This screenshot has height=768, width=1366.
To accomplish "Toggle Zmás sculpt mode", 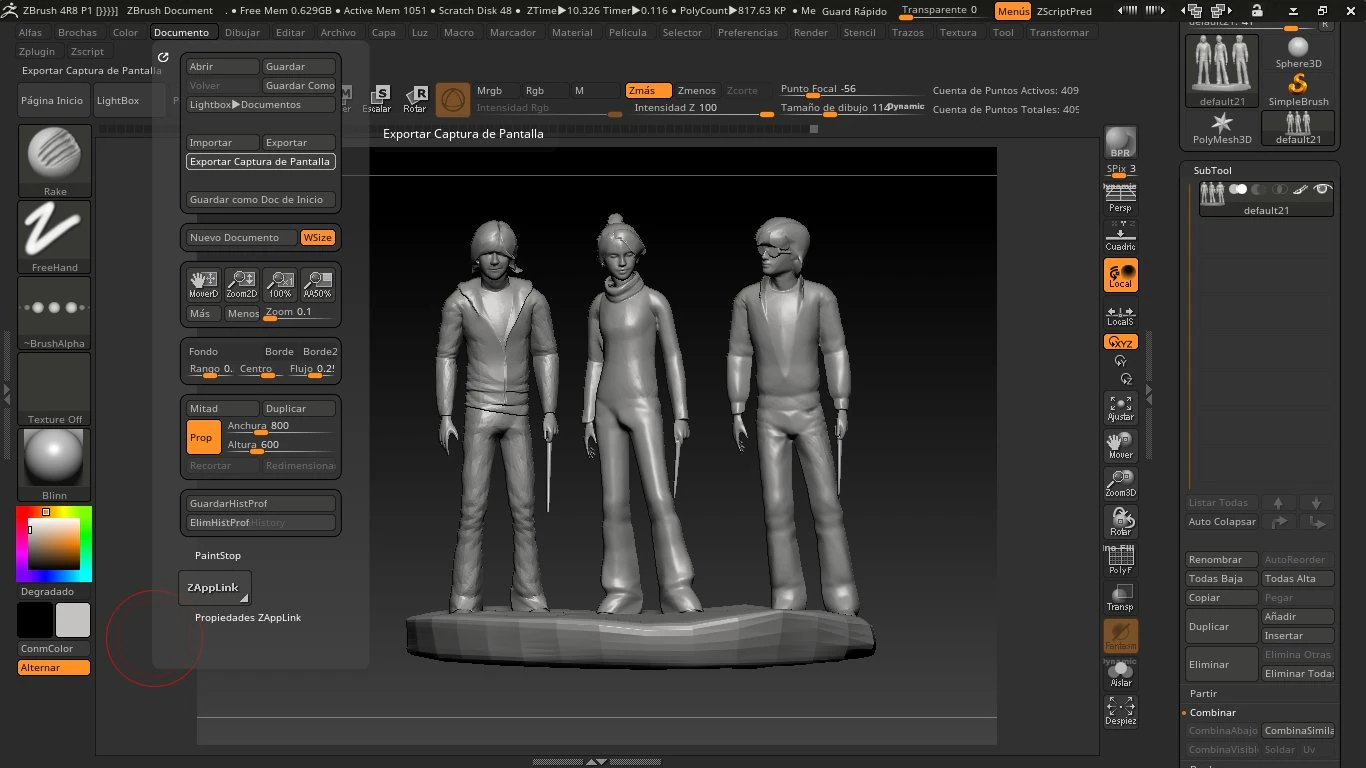I will pos(648,90).
